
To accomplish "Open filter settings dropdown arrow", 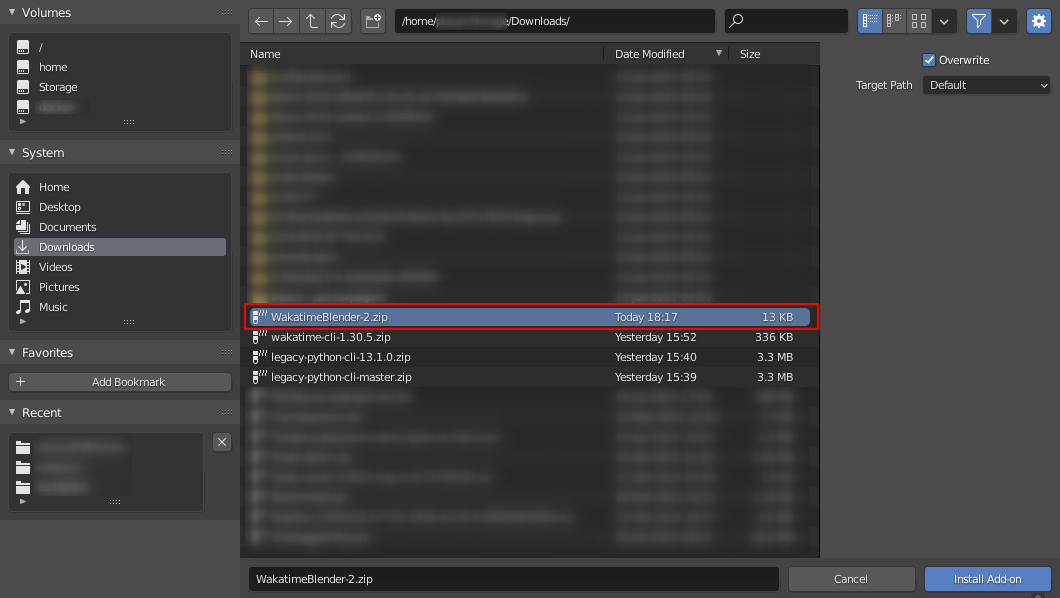I will click(1004, 21).
